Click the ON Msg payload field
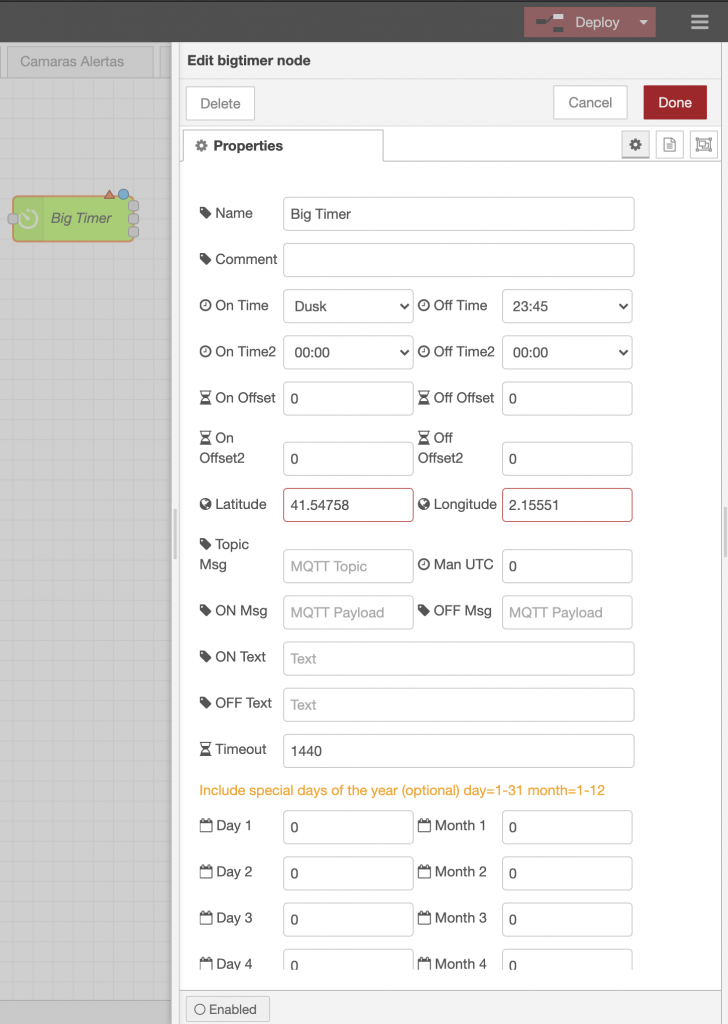 348,613
